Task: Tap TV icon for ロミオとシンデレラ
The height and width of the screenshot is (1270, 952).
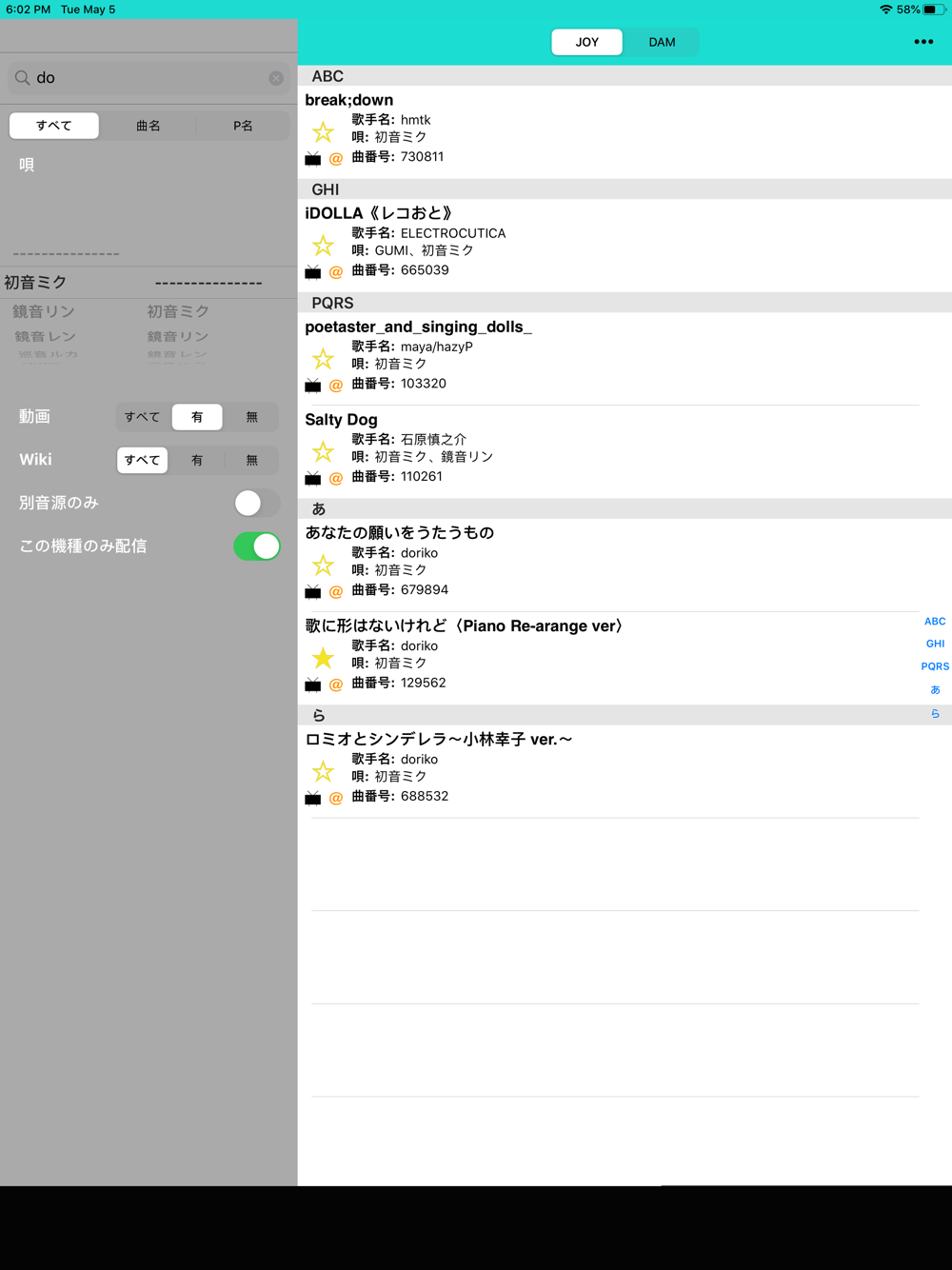Action: (x=313, y=798)
